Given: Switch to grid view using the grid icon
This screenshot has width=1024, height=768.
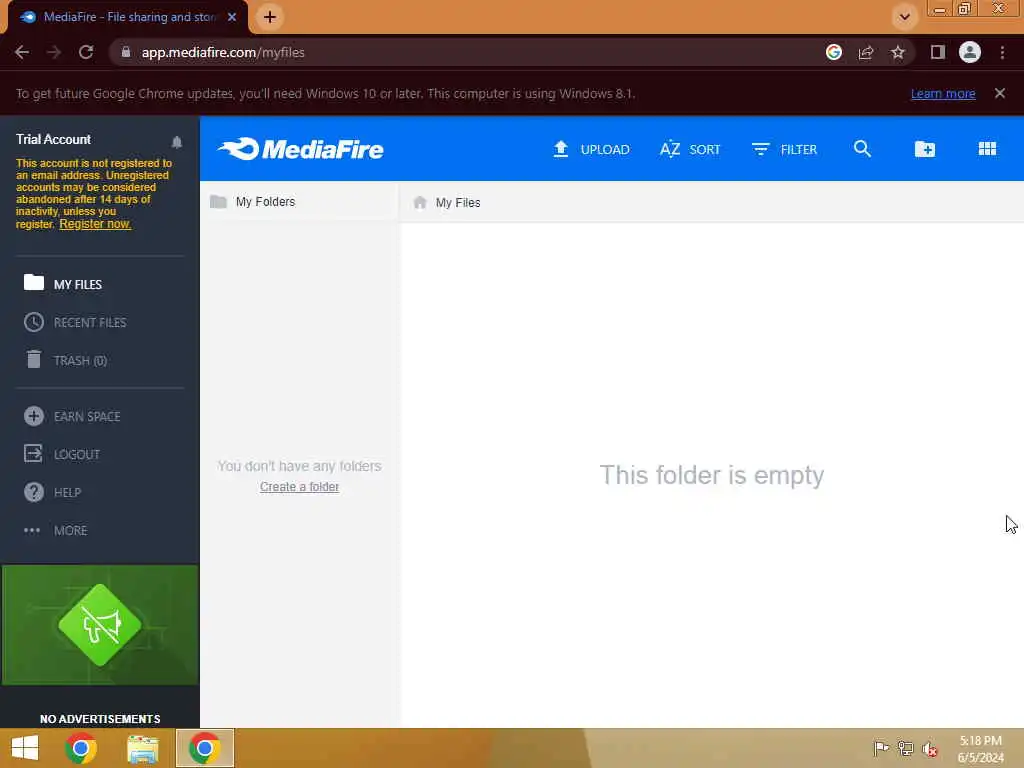Looking at the screenshot, I should [987, 149].
